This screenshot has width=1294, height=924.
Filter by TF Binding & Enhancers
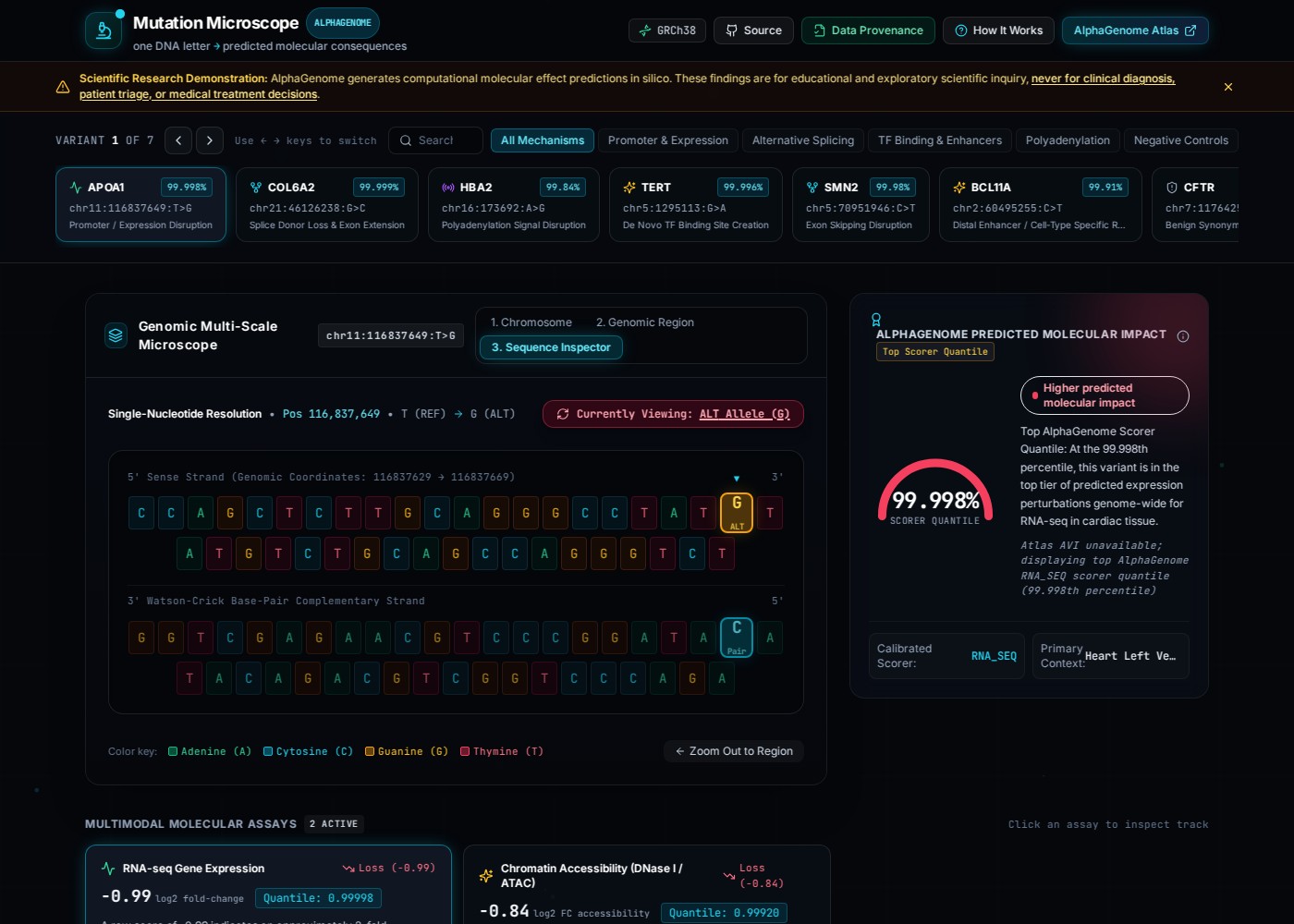[x=940, y=140]
